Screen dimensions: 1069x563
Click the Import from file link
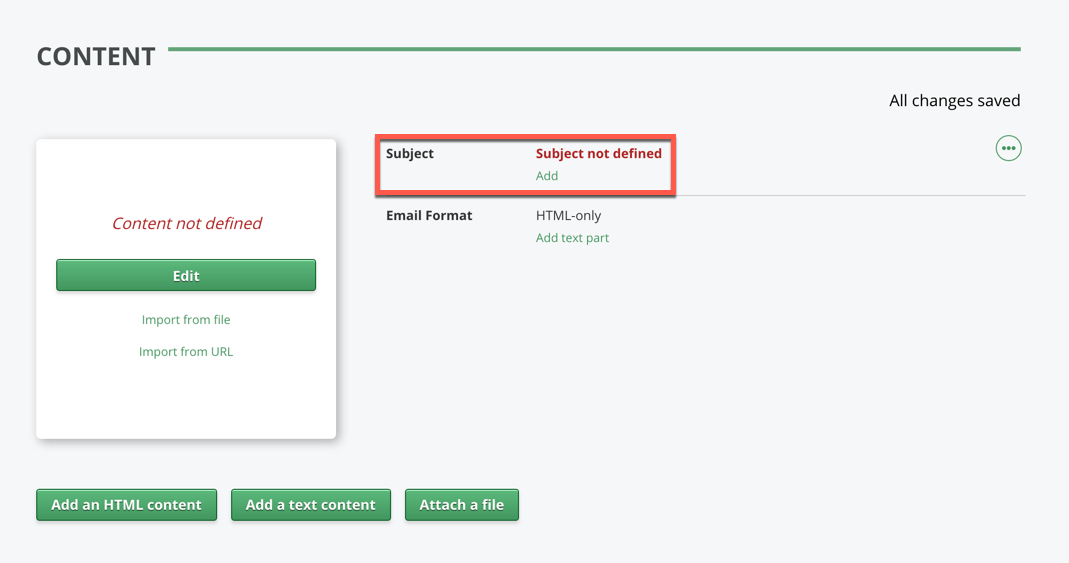tap(186, 320)
